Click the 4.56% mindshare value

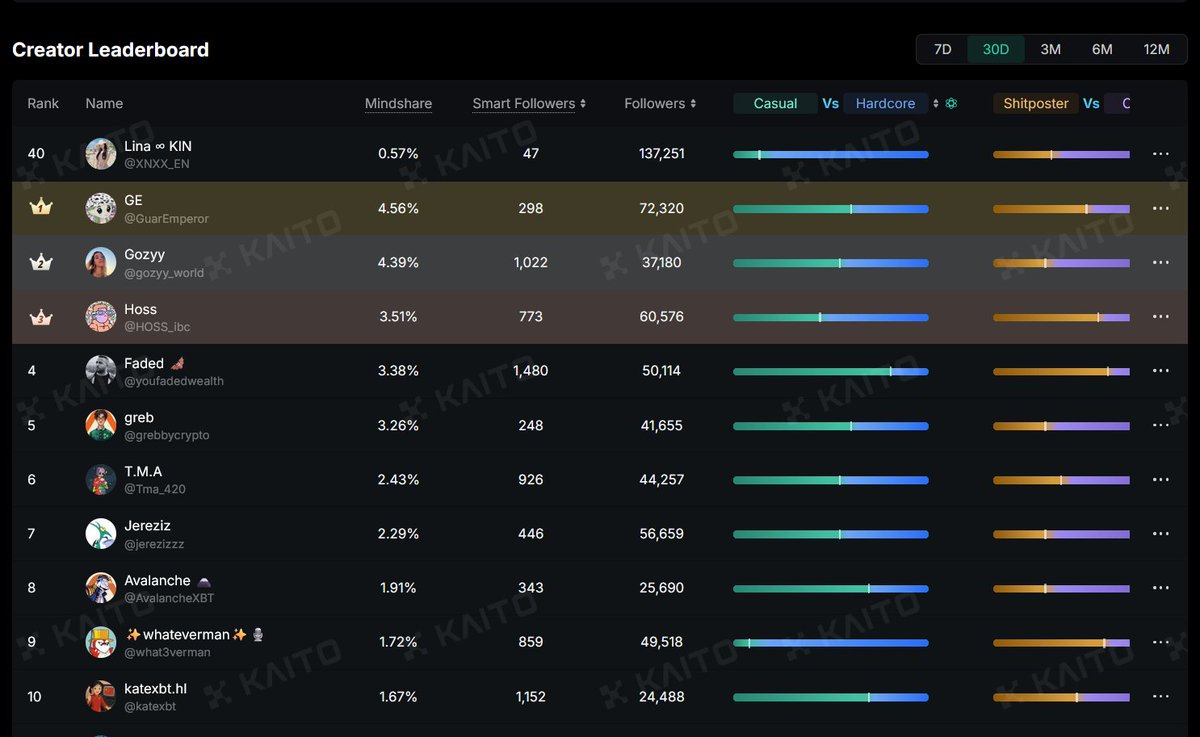(398, 208)
